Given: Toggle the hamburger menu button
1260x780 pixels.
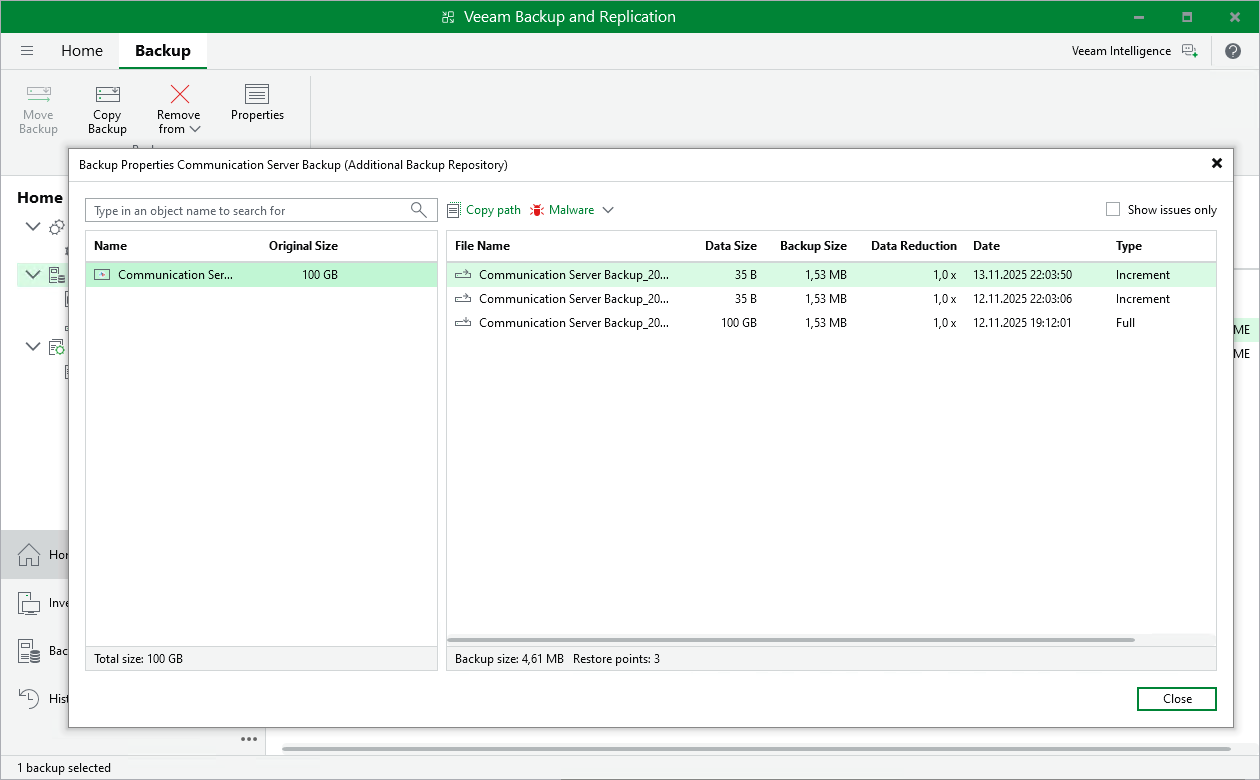Looking at the screenshot, I should pos(27,50).
